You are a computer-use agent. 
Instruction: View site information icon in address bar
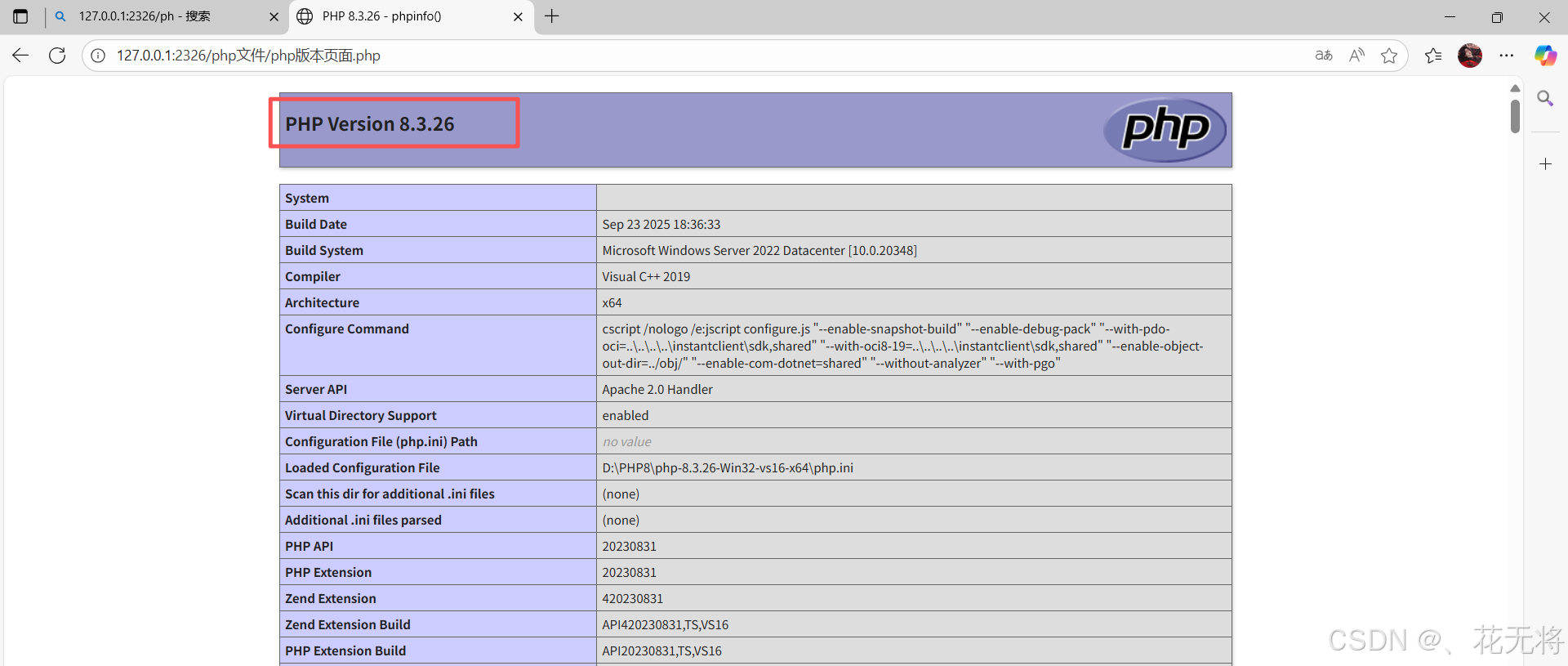(x=98, y=56)
